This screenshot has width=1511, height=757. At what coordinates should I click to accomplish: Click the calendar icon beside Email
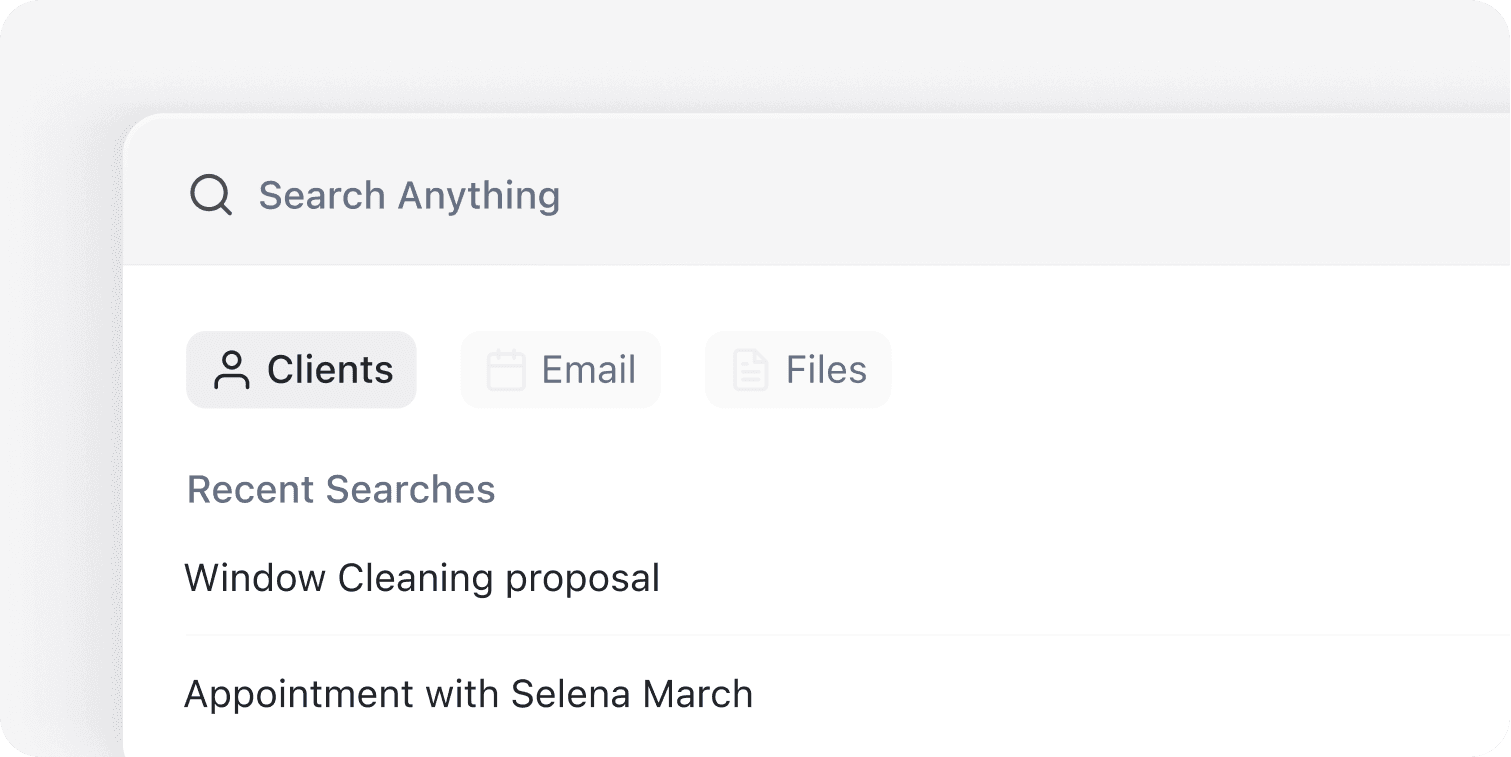click(x=507, y=369)
